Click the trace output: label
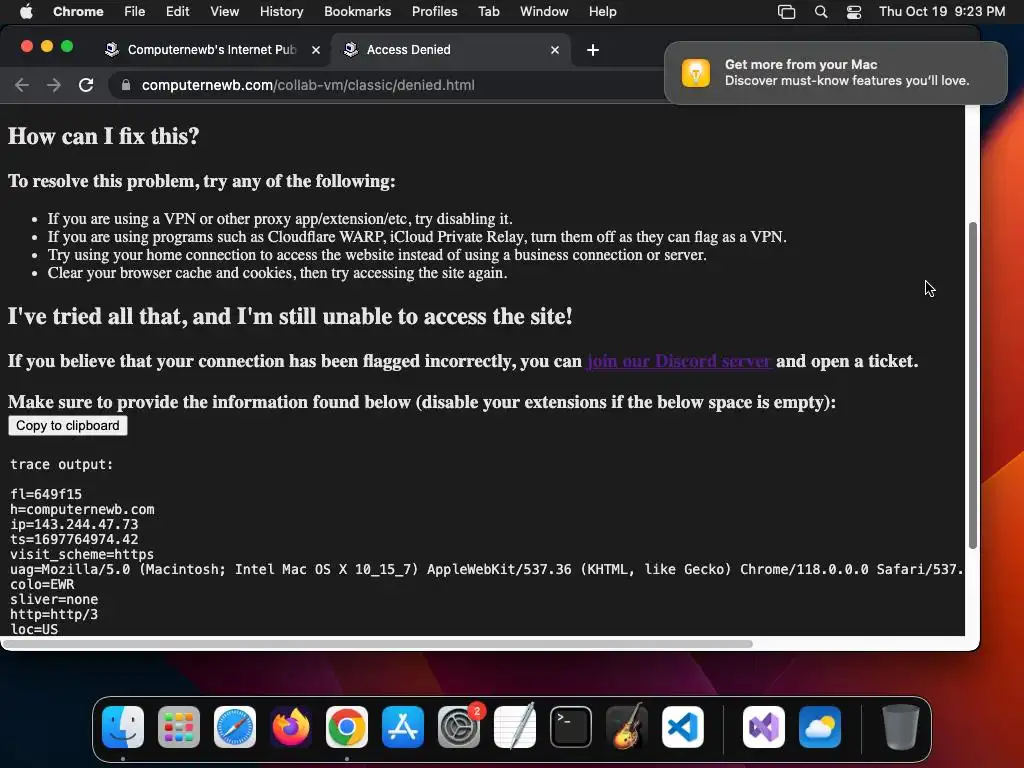 point(61,464)
